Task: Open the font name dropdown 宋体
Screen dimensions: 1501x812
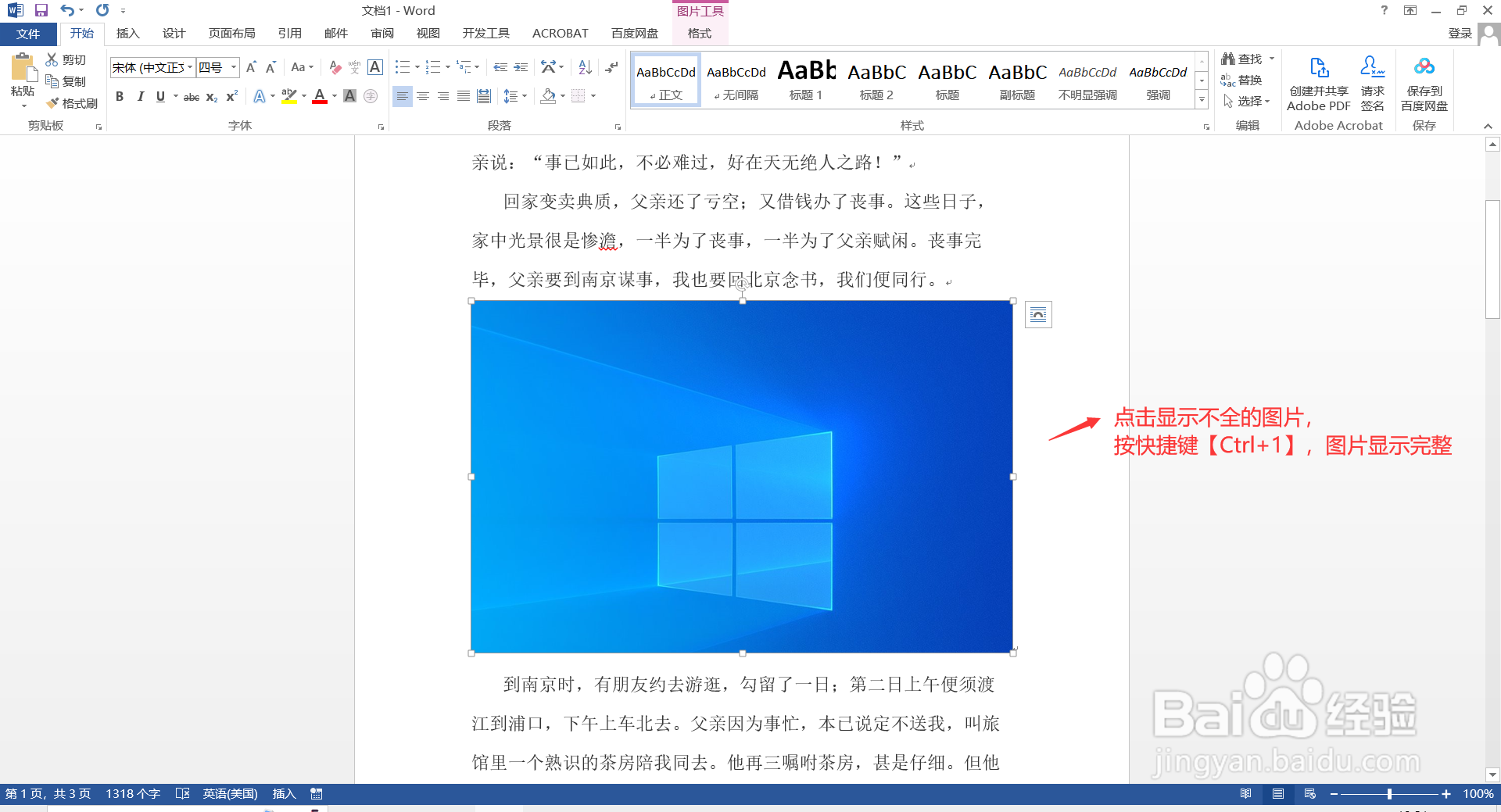Action: click(189, 67)
